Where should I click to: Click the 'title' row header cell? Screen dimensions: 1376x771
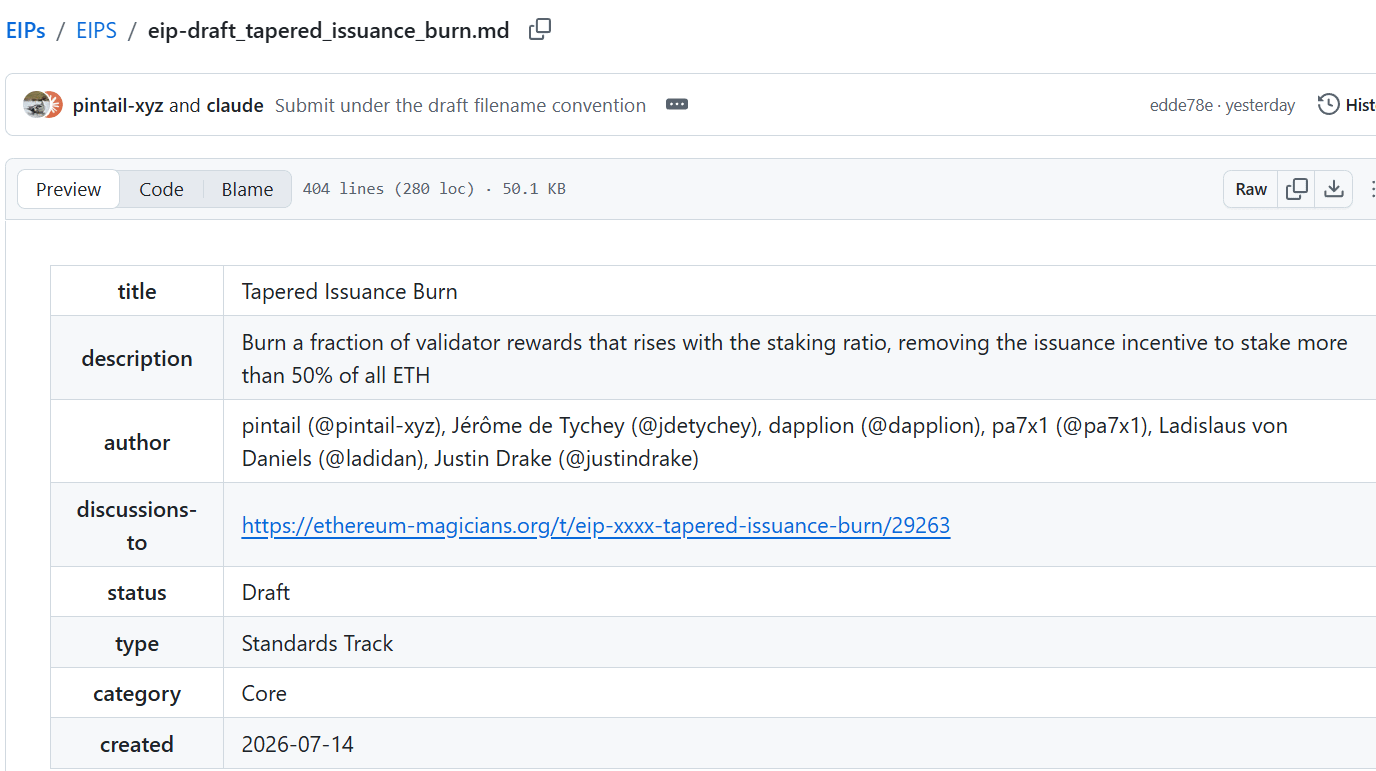tap(137, 291)
